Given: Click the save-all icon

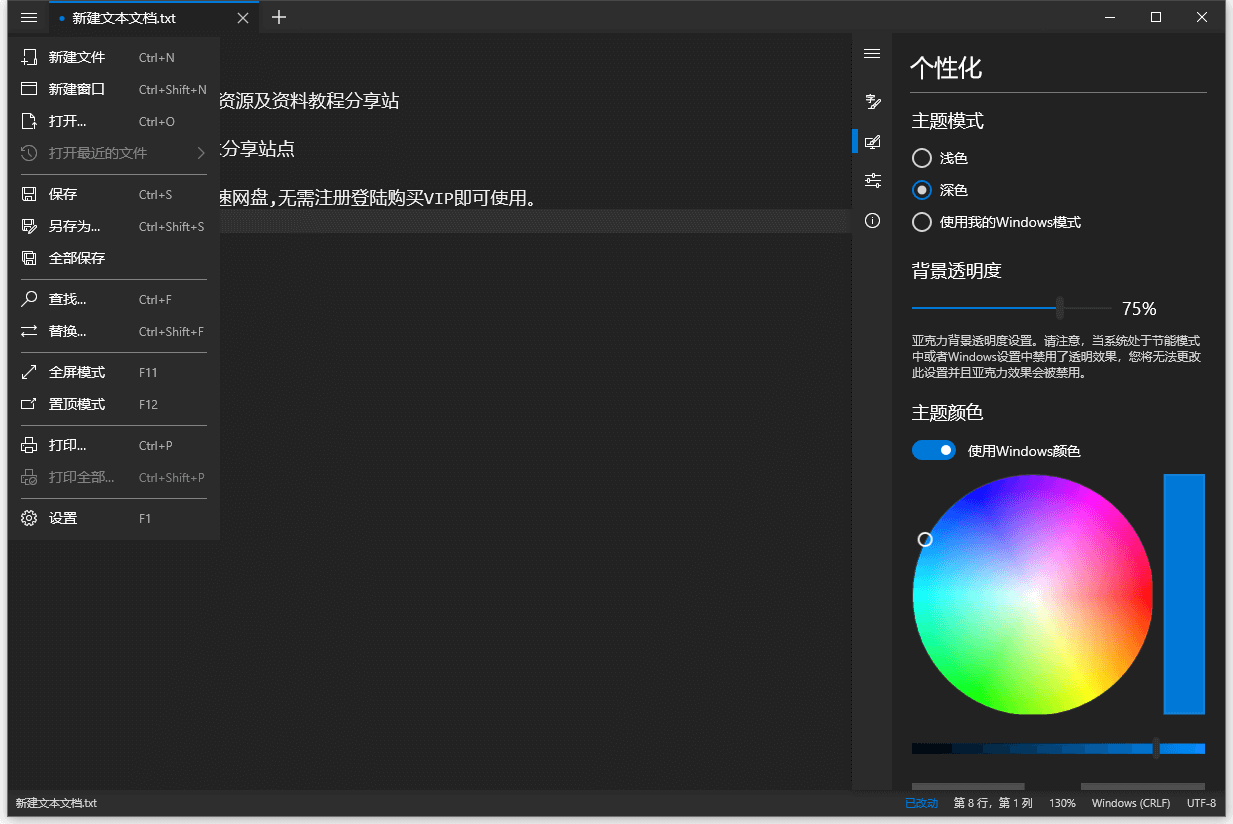Looking at the screenshot, I should tap(29, 259).
